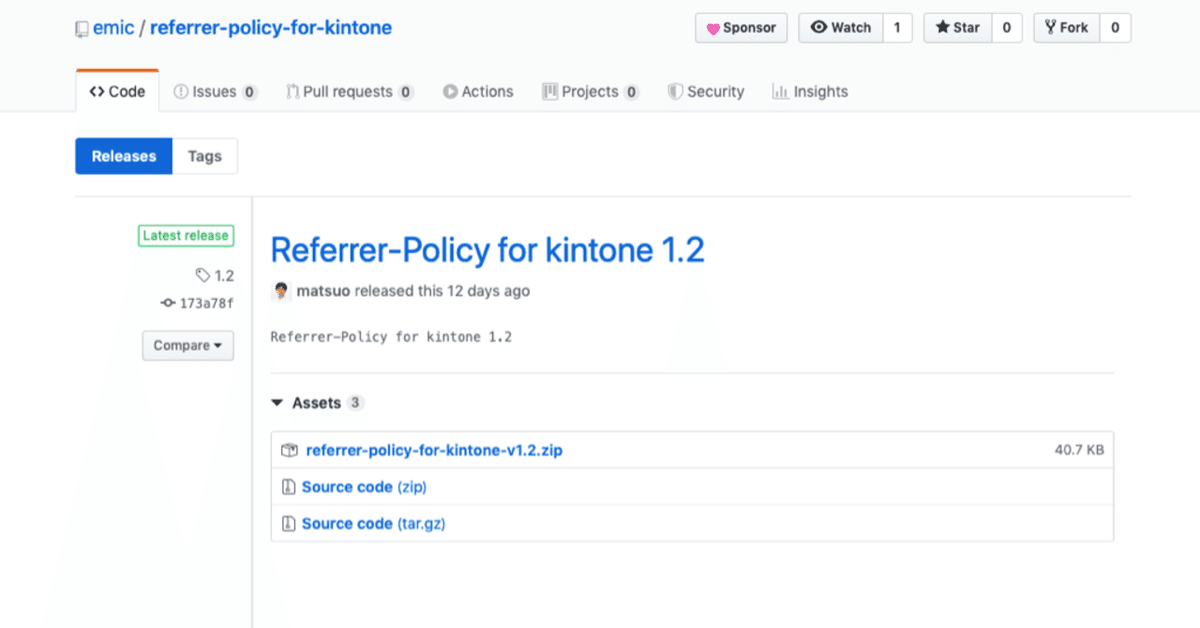Open the watchers count 1
Viewport: 1200px width, 628px height.
897,28
